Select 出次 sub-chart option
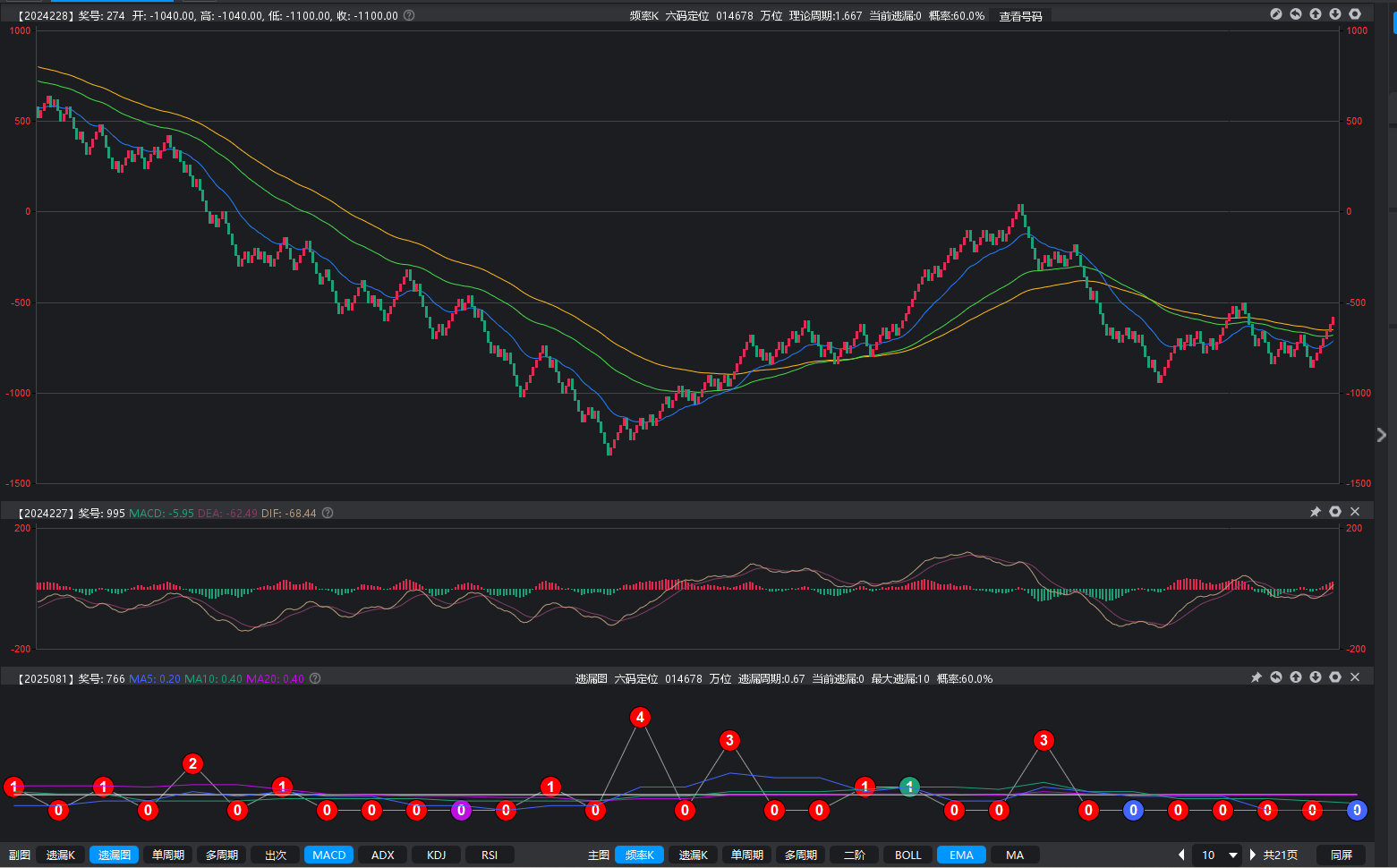The height and width of the screenshot is (868, 1397). tap(276, 855)
